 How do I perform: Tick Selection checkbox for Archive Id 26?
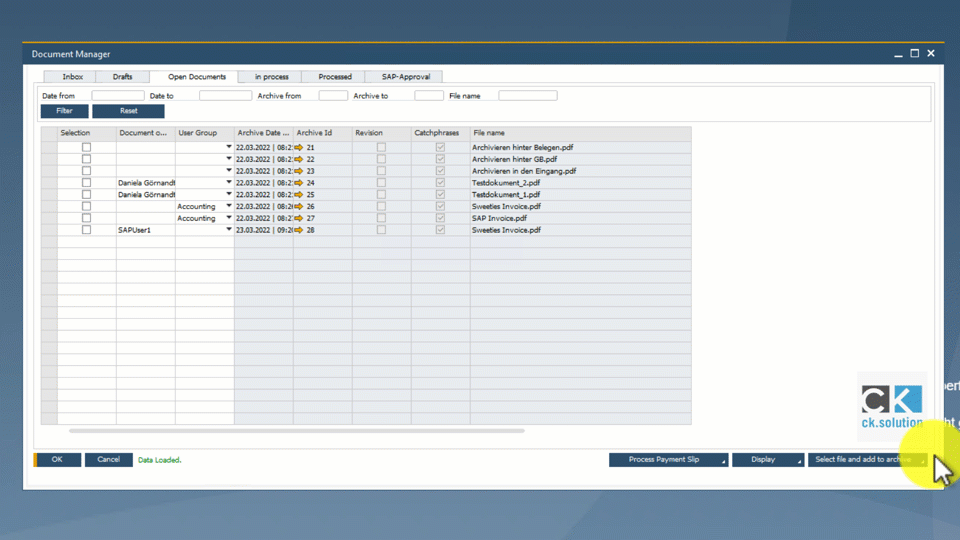[86, 206]
